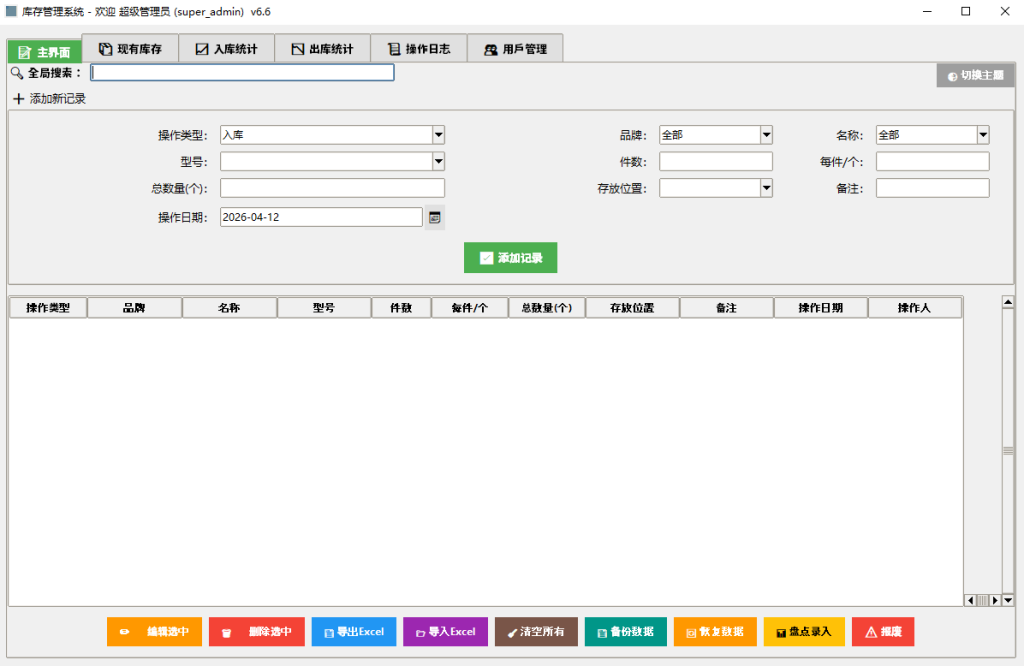
Task: Open the 操作日志 tab
Action: [419, 49]
